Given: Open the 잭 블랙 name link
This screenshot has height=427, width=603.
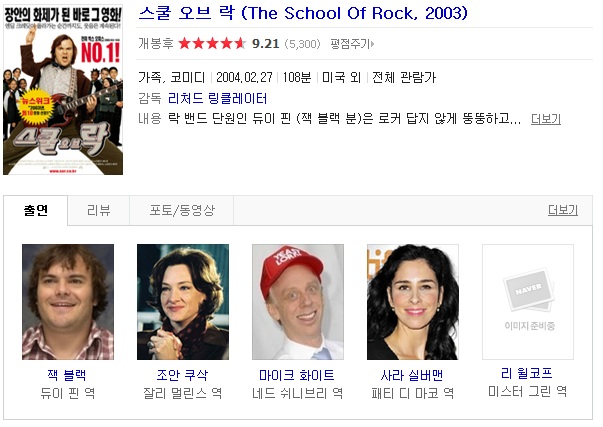Looking at the screenshot, I should [67, 375].
